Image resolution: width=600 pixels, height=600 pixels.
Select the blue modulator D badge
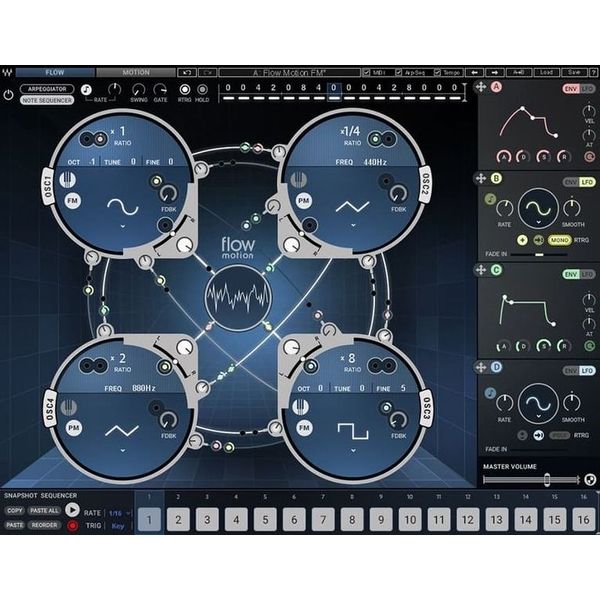tap(496, 367)
